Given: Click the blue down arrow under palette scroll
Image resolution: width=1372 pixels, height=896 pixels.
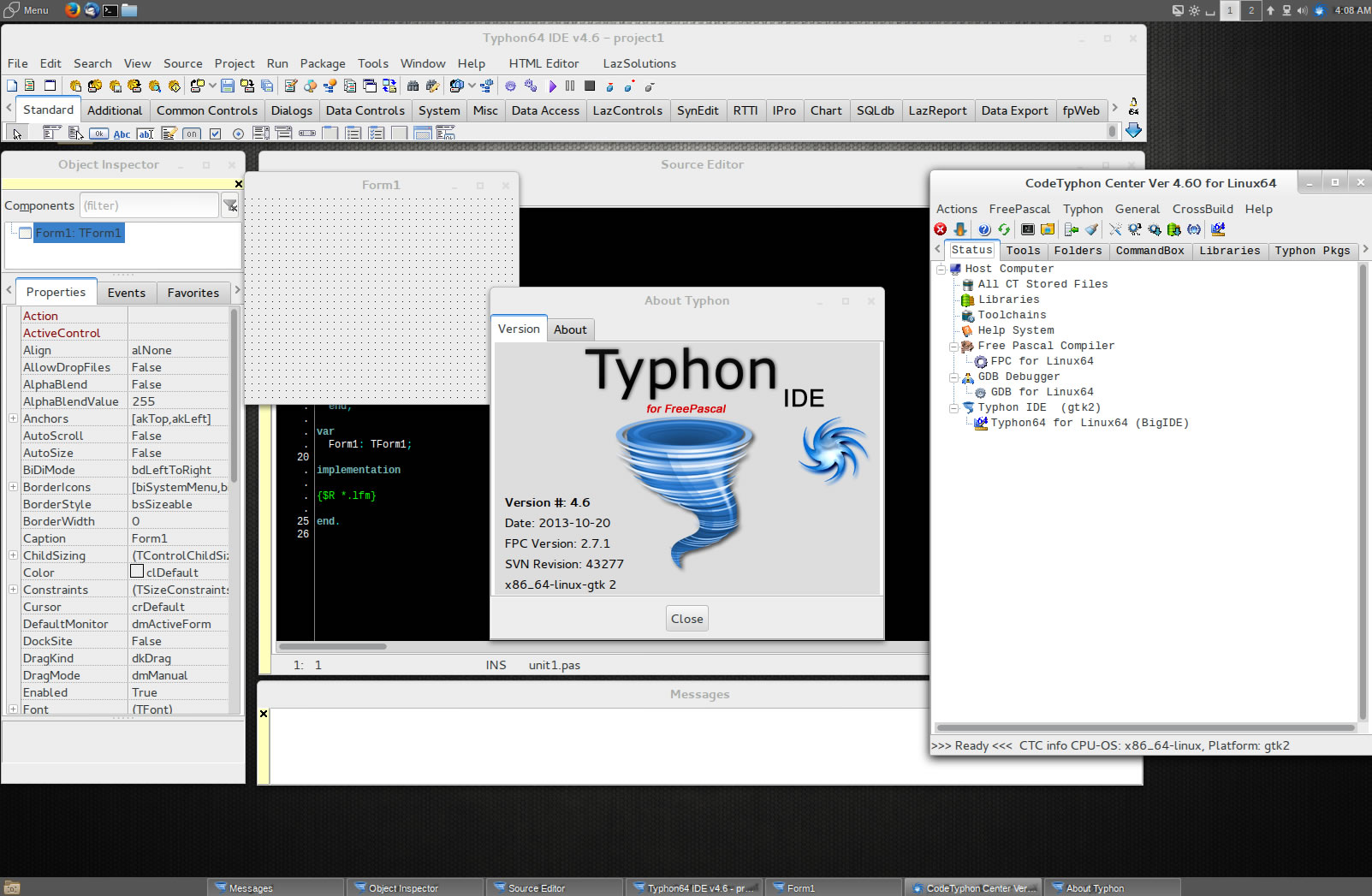Looking at the screenshot, I should click(1133, 130).
